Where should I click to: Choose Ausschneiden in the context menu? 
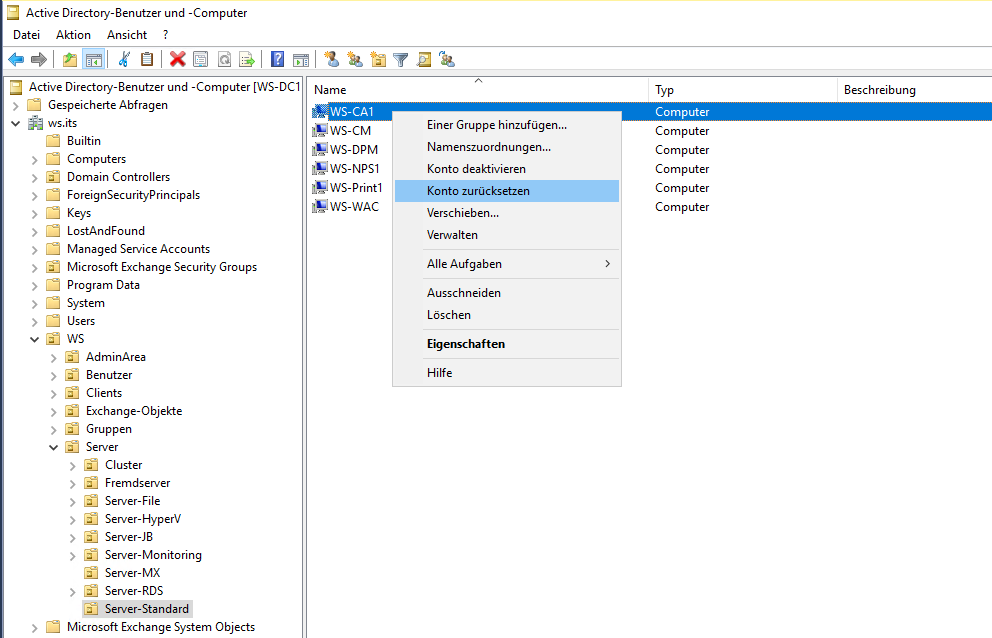coord(507,293)
